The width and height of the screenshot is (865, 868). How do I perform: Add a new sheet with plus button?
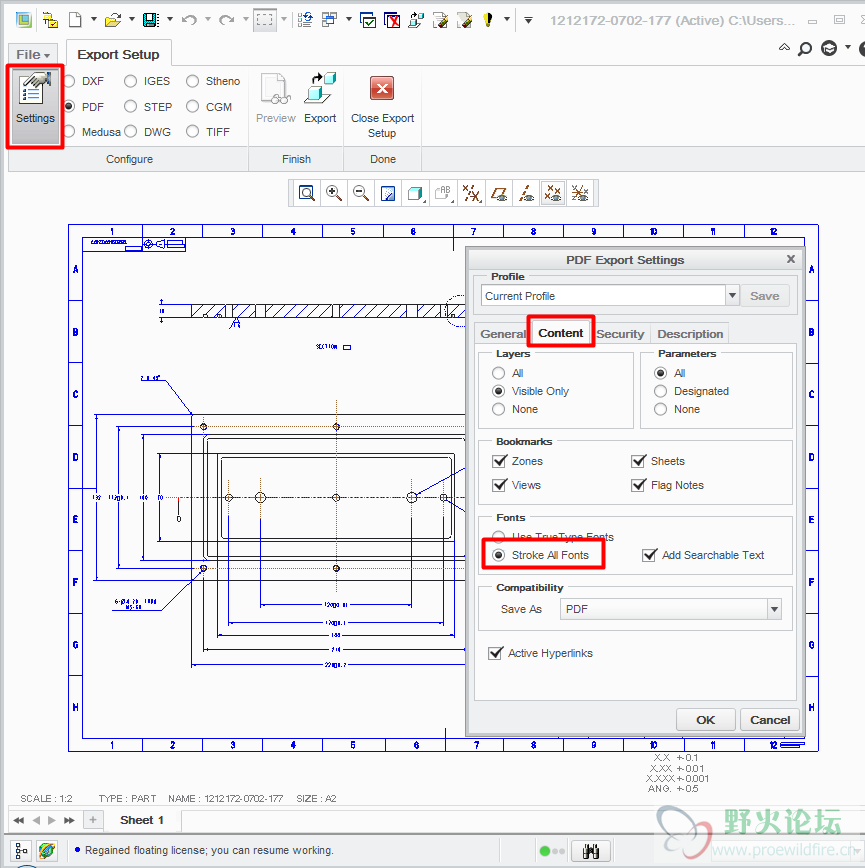point(93,820)
